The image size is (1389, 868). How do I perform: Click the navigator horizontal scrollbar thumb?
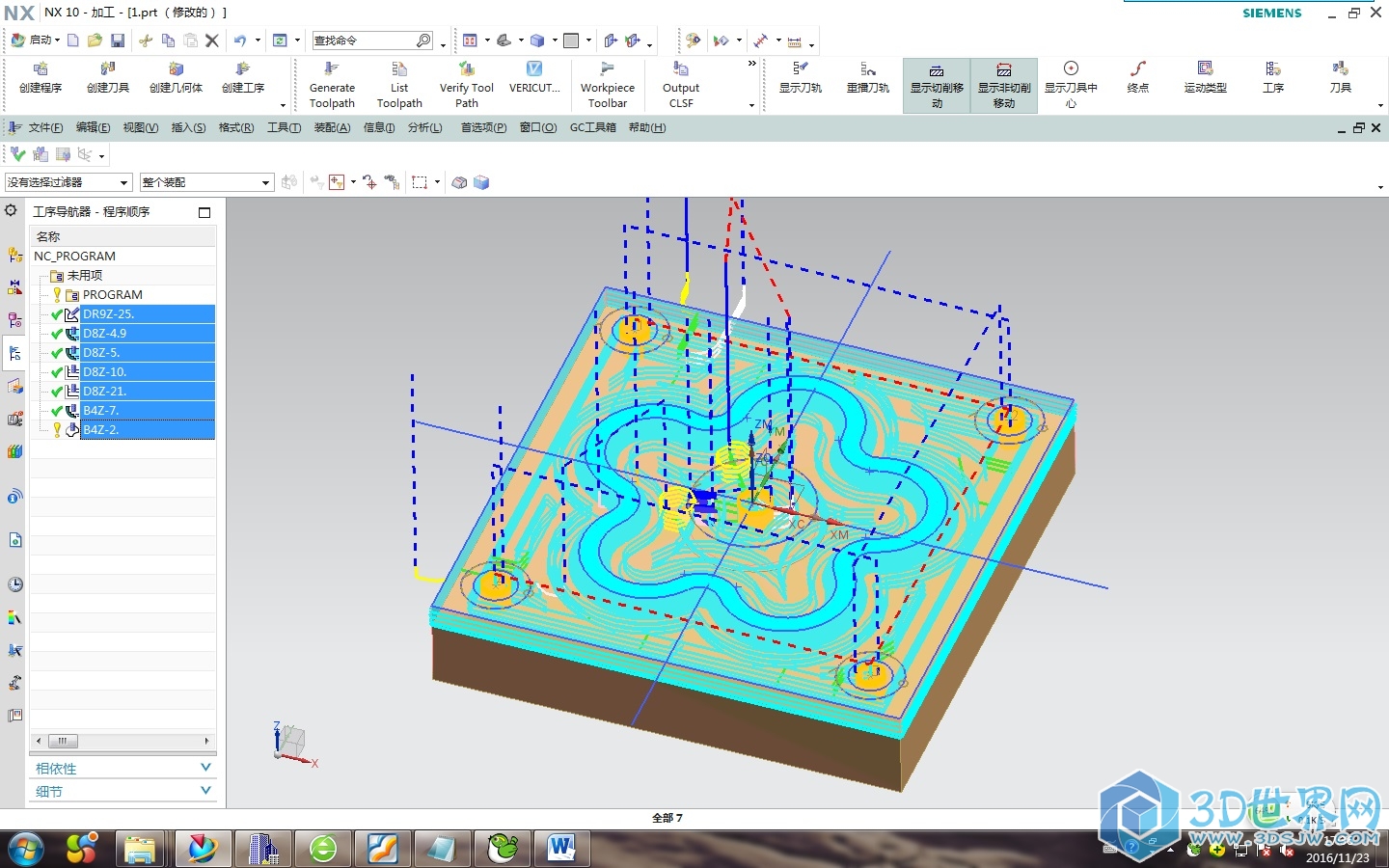pyautogui.click(x=63, y=741)
